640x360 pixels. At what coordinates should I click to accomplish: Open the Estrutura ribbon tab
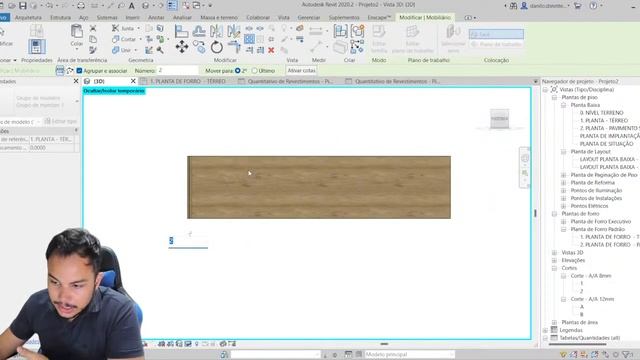[x=60, y=18]
